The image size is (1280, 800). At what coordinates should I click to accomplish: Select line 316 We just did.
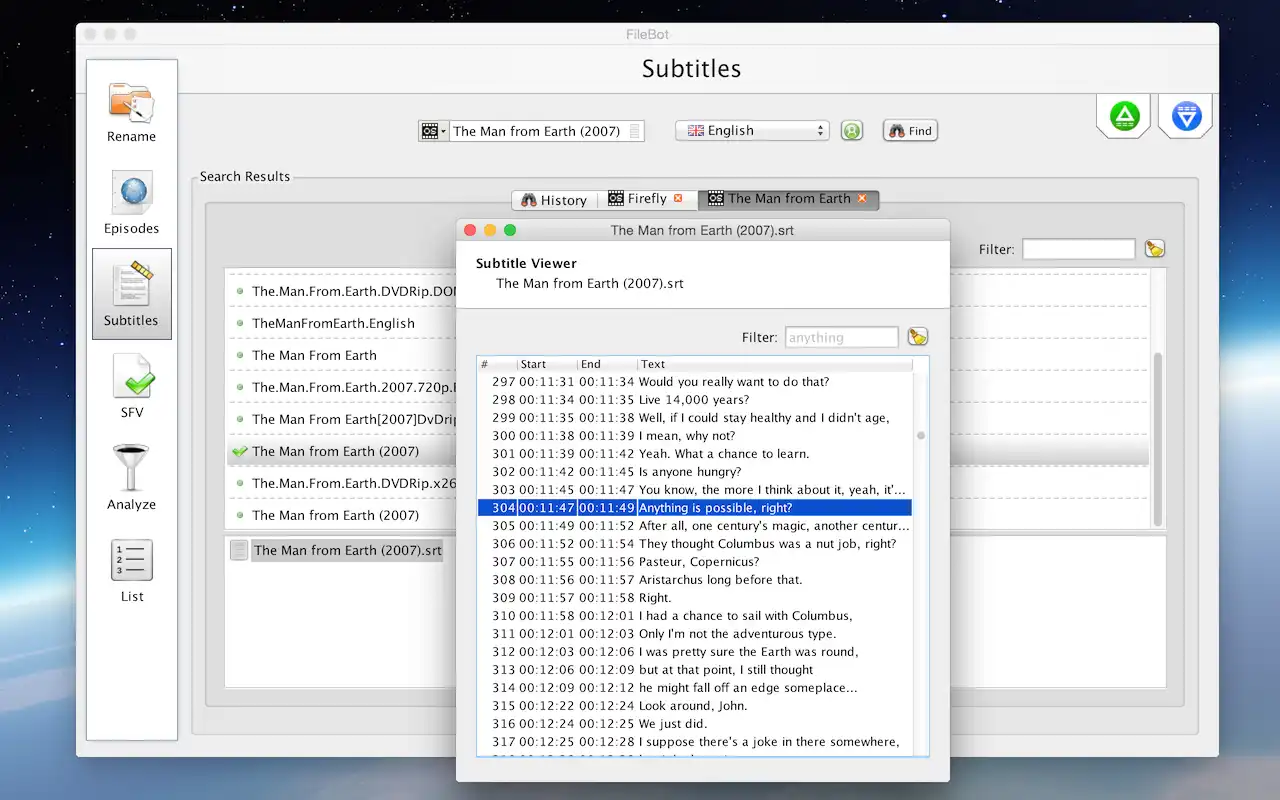coord(695,724)
